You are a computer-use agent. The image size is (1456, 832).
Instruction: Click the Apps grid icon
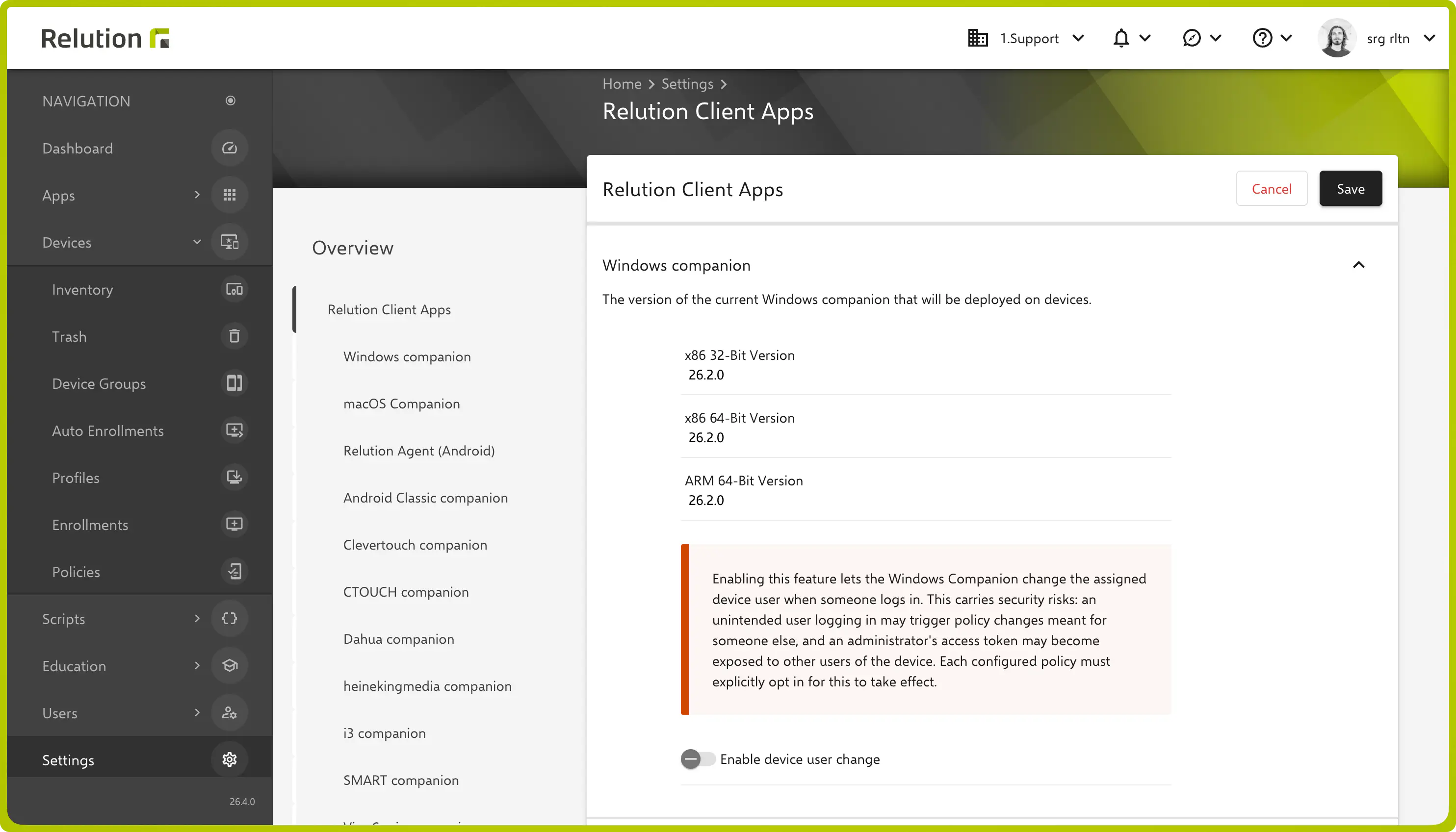click(229, 195)
